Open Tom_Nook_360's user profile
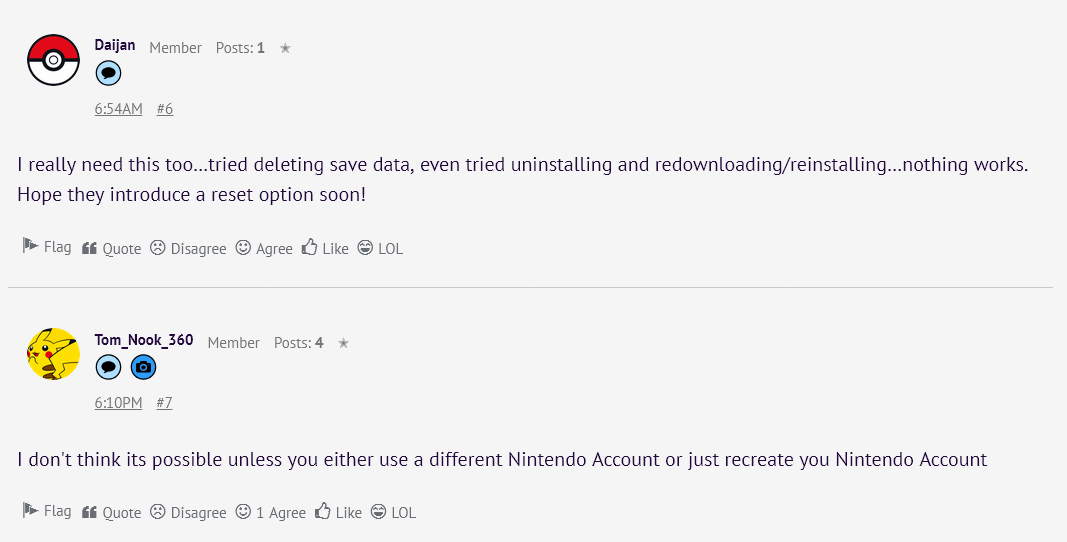This screenshot has width=1067, height=542. click(x=144, y=340)
